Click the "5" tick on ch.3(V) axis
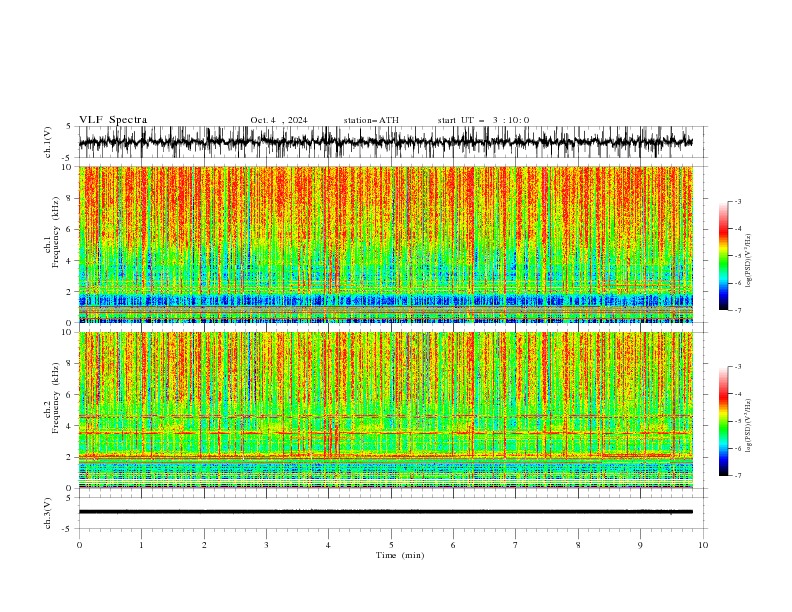Screen dimensions: 792x612 coord(69,498)
